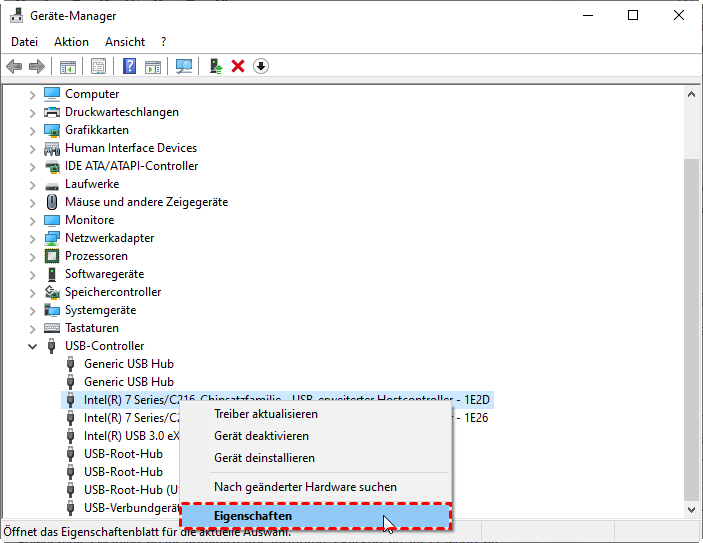Click the scrollbar down arrow
This screenshot has height=543, width=703.
pos(691,510)
